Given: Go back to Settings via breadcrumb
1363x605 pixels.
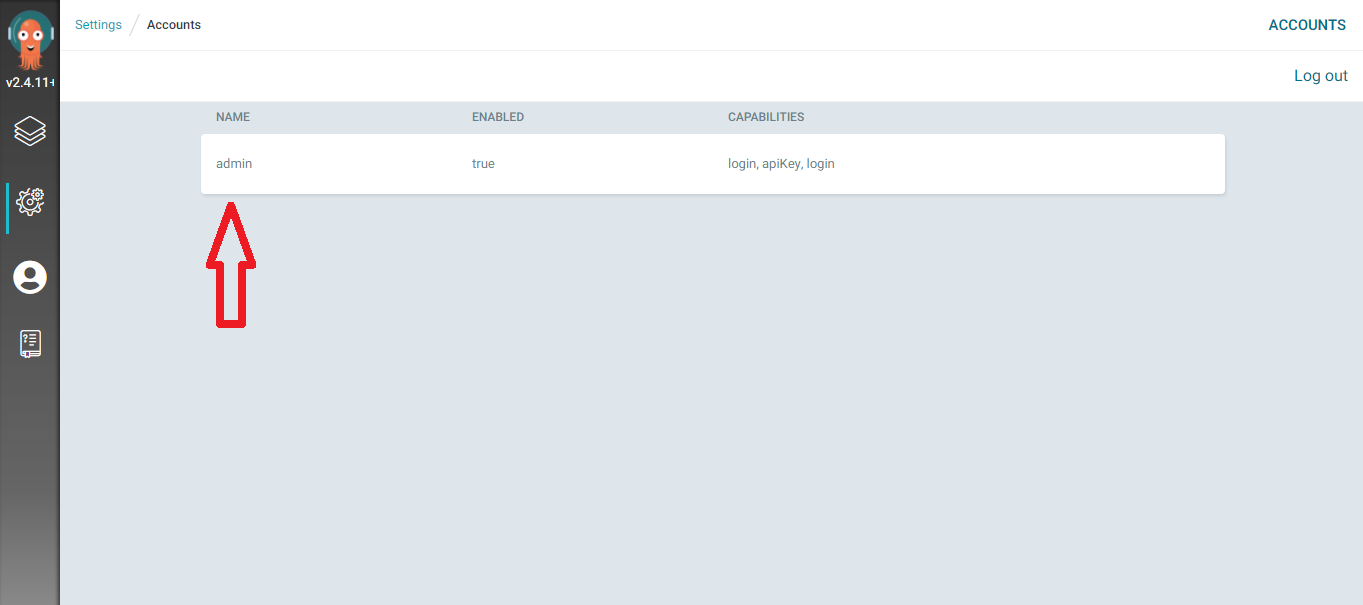Looking at the screenshot, I should [98, 25].
